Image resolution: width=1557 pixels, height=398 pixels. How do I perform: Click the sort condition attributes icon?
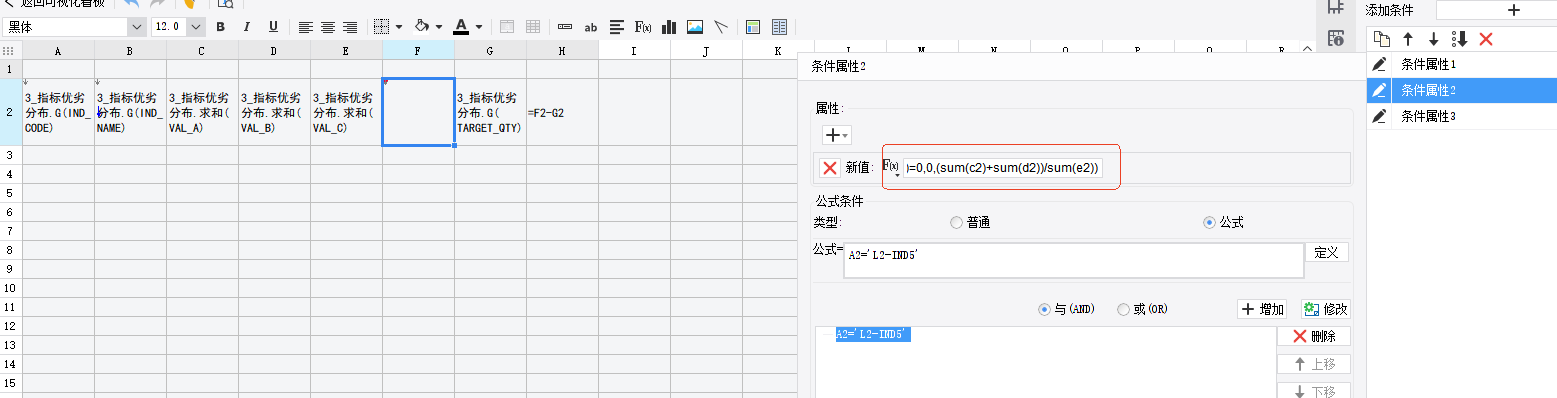coord(1459,38)
